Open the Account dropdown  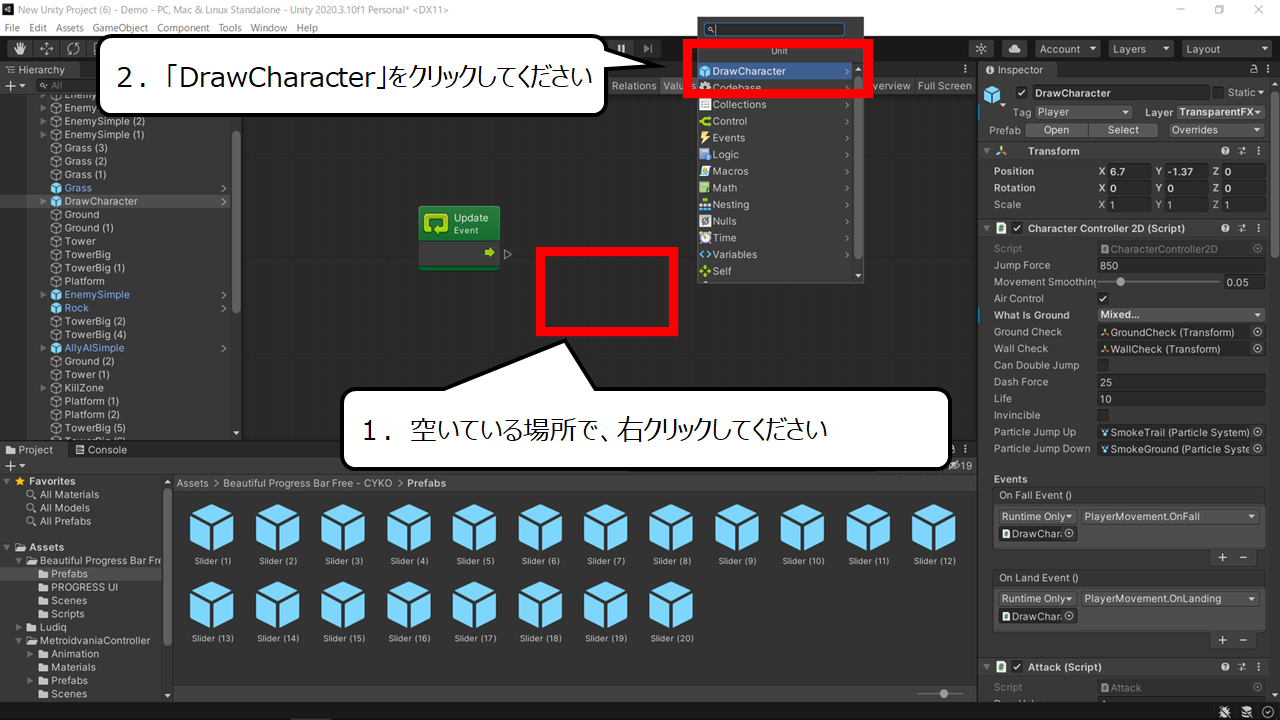click(1067, 49)
